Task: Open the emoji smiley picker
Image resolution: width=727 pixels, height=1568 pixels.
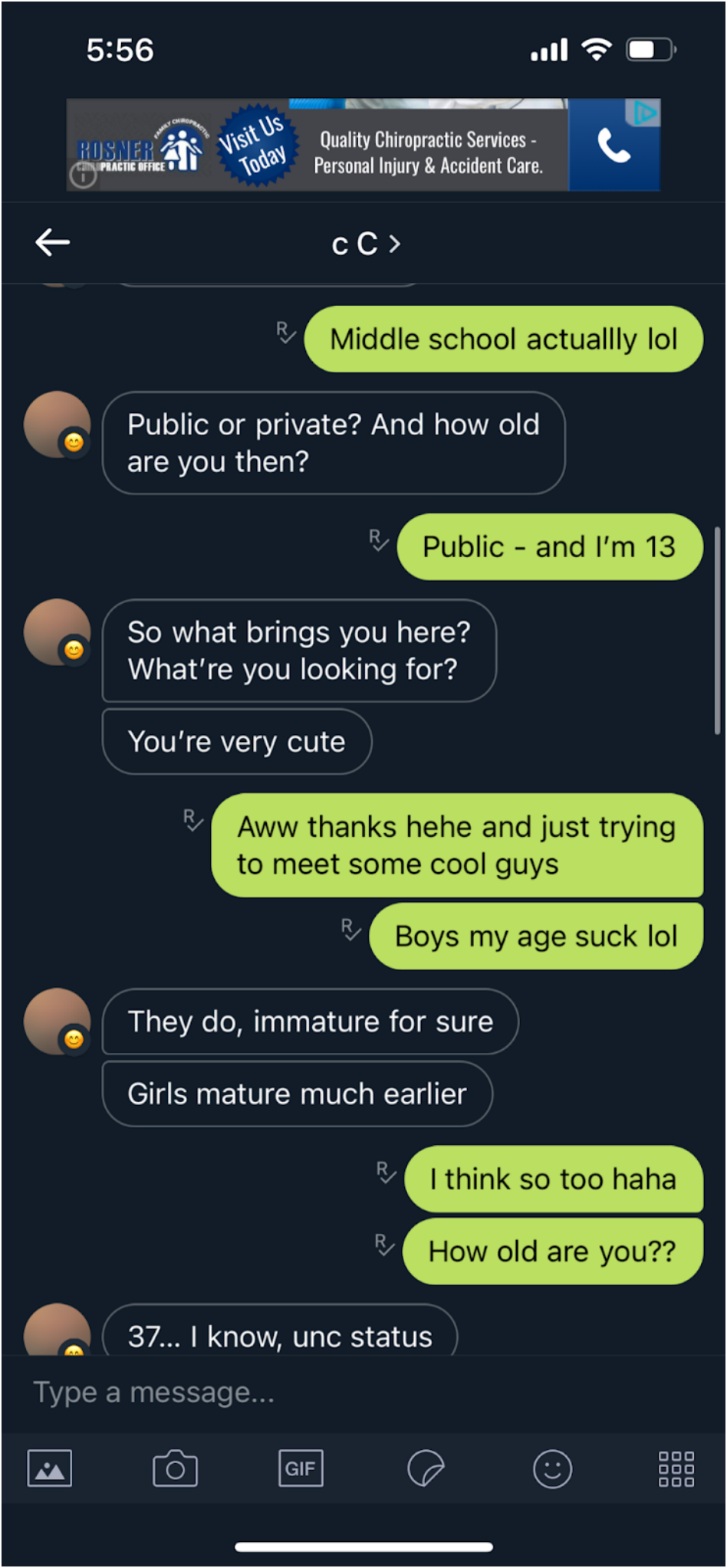Action: [x=552, y=1468]
